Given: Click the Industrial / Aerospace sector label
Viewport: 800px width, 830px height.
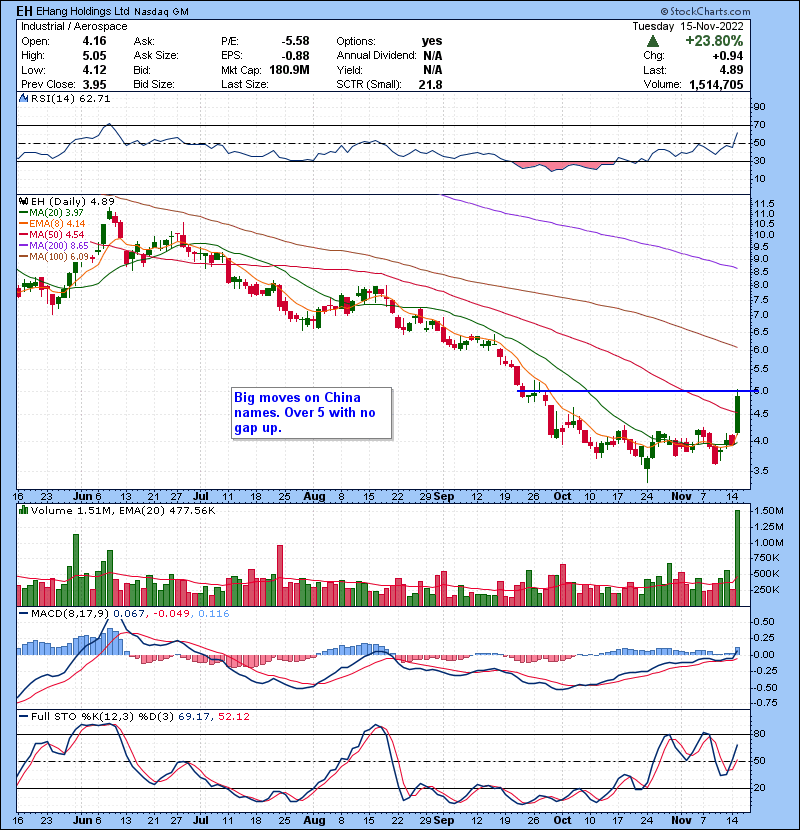Looking at the screenshot, I should click(74, 26).
